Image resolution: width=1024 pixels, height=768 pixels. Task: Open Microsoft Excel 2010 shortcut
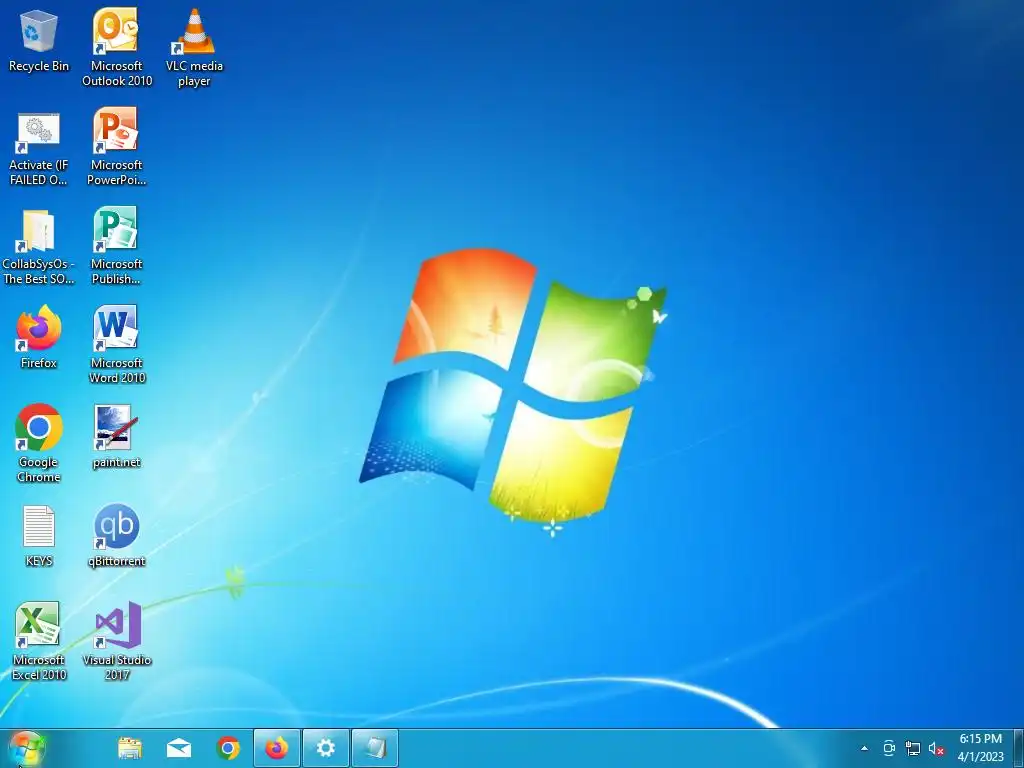(x=39, y=642)
